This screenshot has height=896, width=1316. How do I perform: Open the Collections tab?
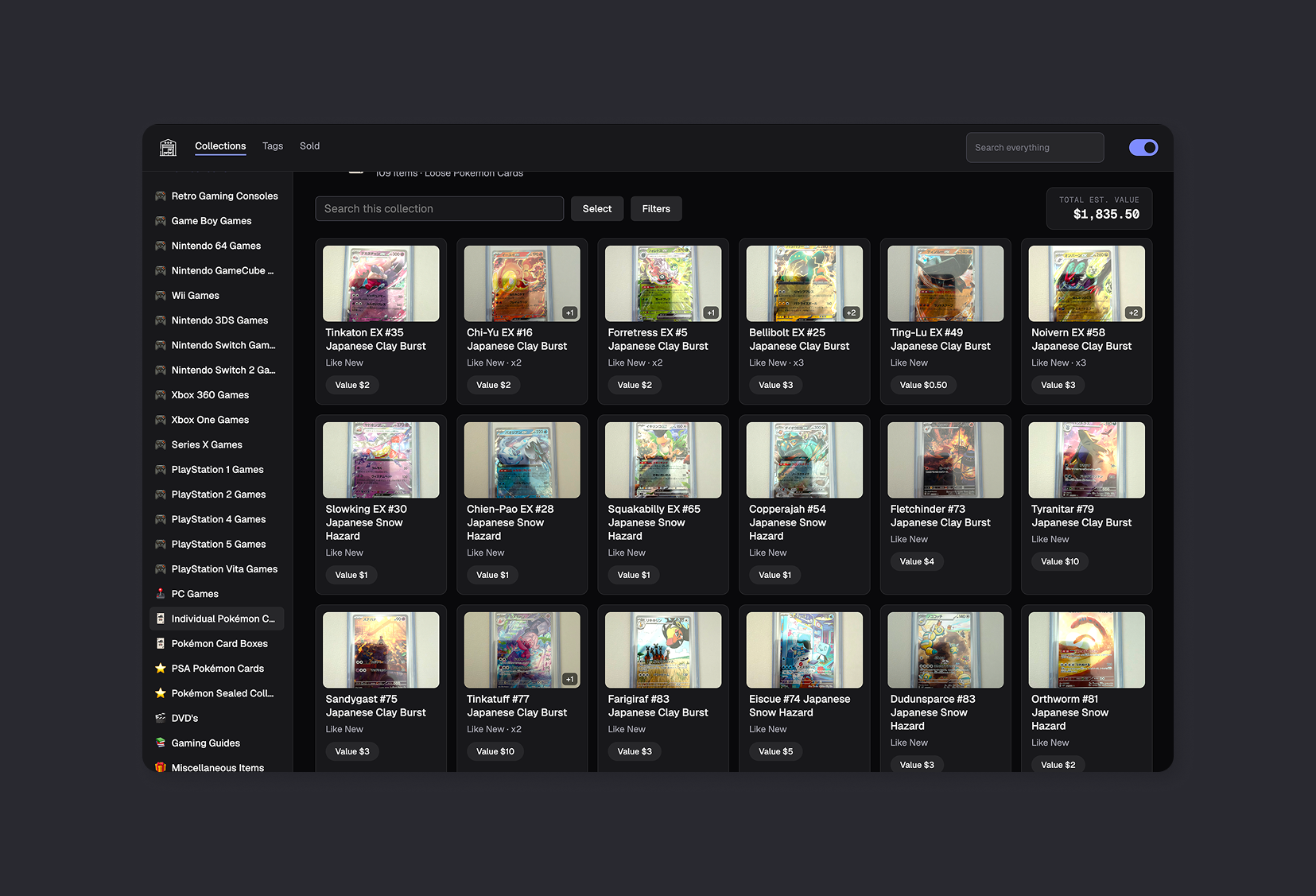[x=220, y=146]
